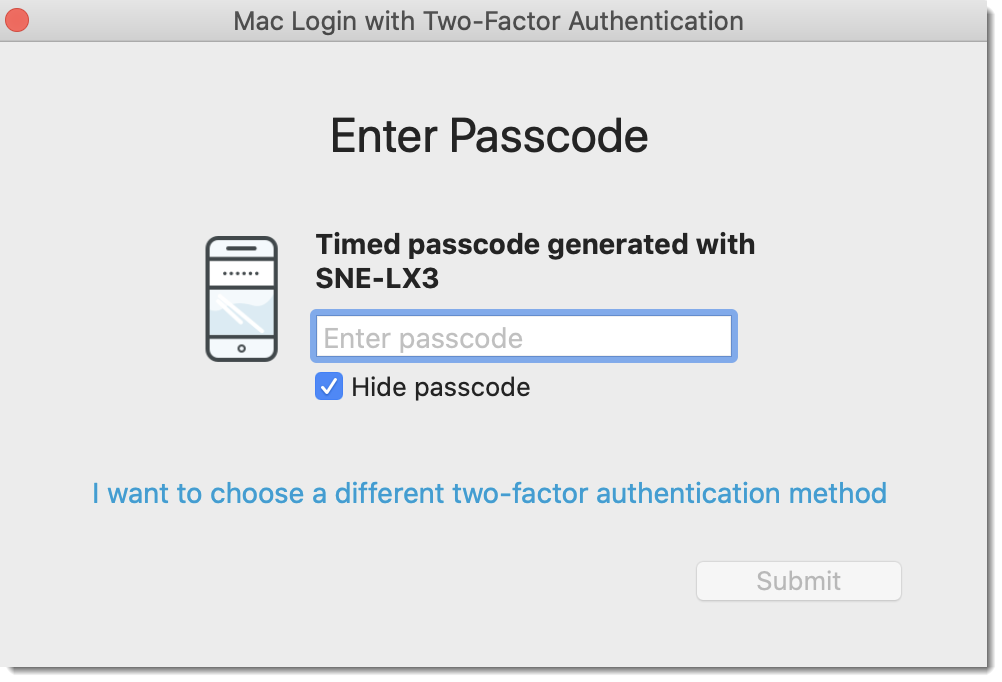Click the SNE-LX3 device name text
Image resolution: width=1002 pixels, height=682 pixels.
(x=377, y=279)
